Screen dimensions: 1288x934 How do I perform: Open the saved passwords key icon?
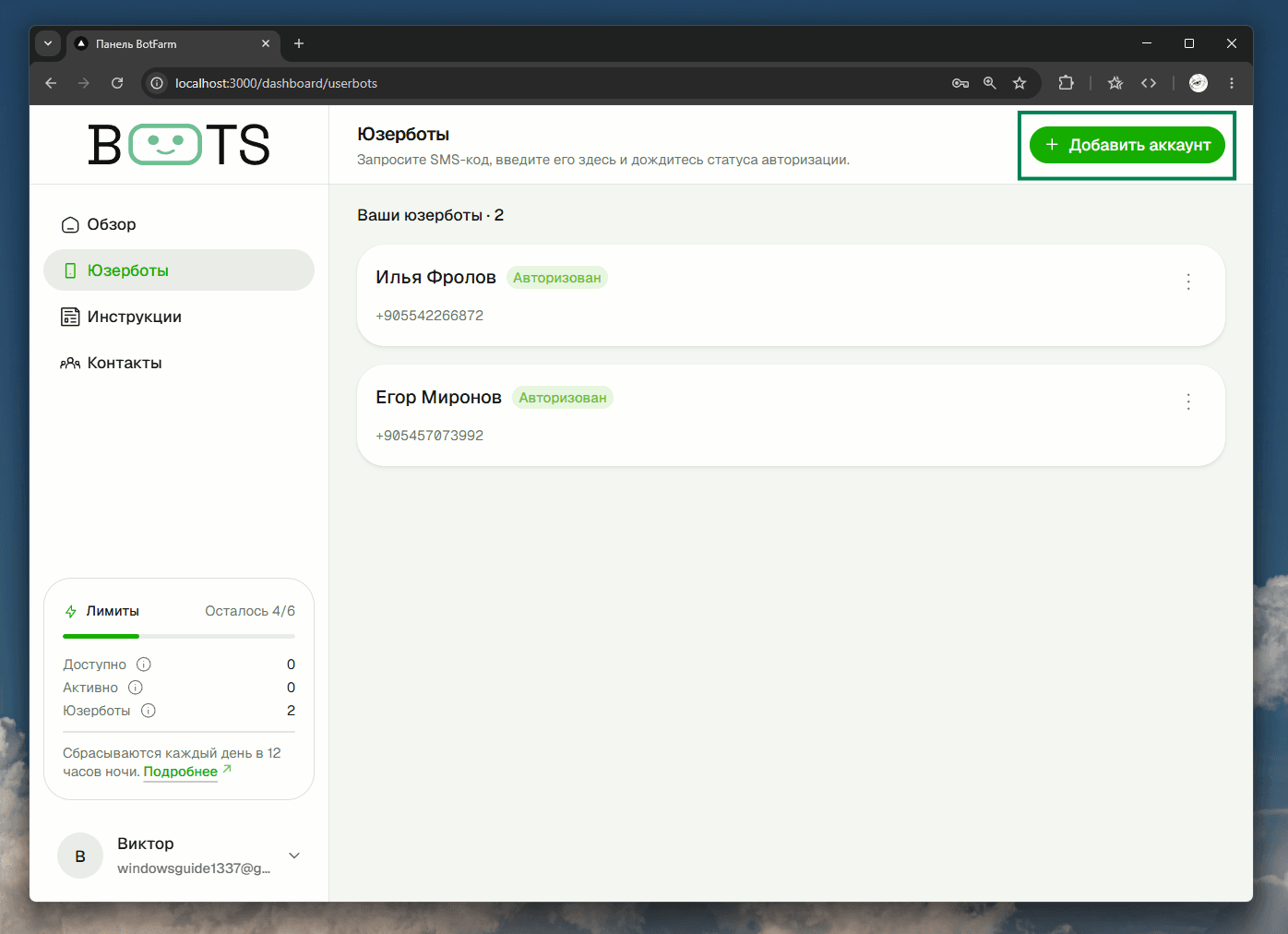tap(960, 83)
